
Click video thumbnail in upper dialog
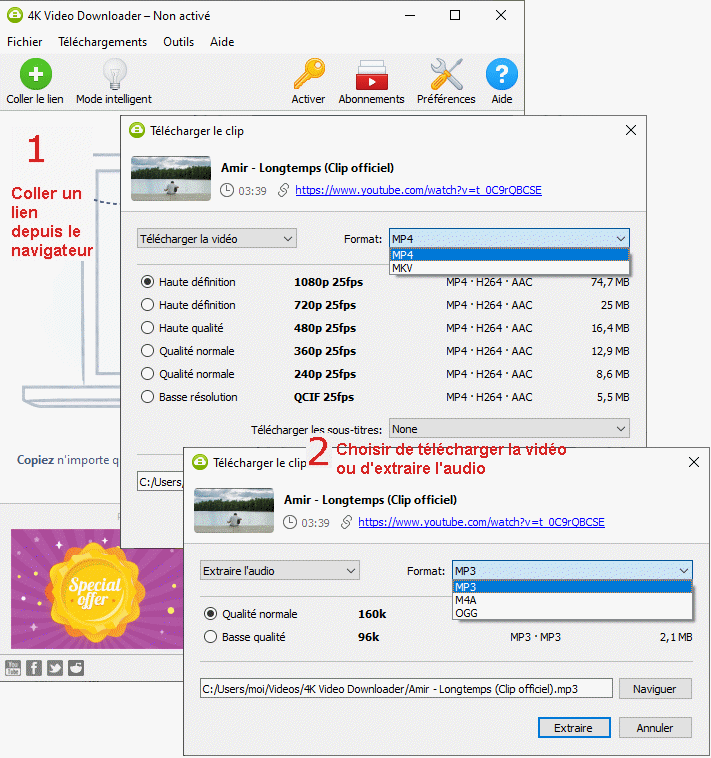(171, 178)
